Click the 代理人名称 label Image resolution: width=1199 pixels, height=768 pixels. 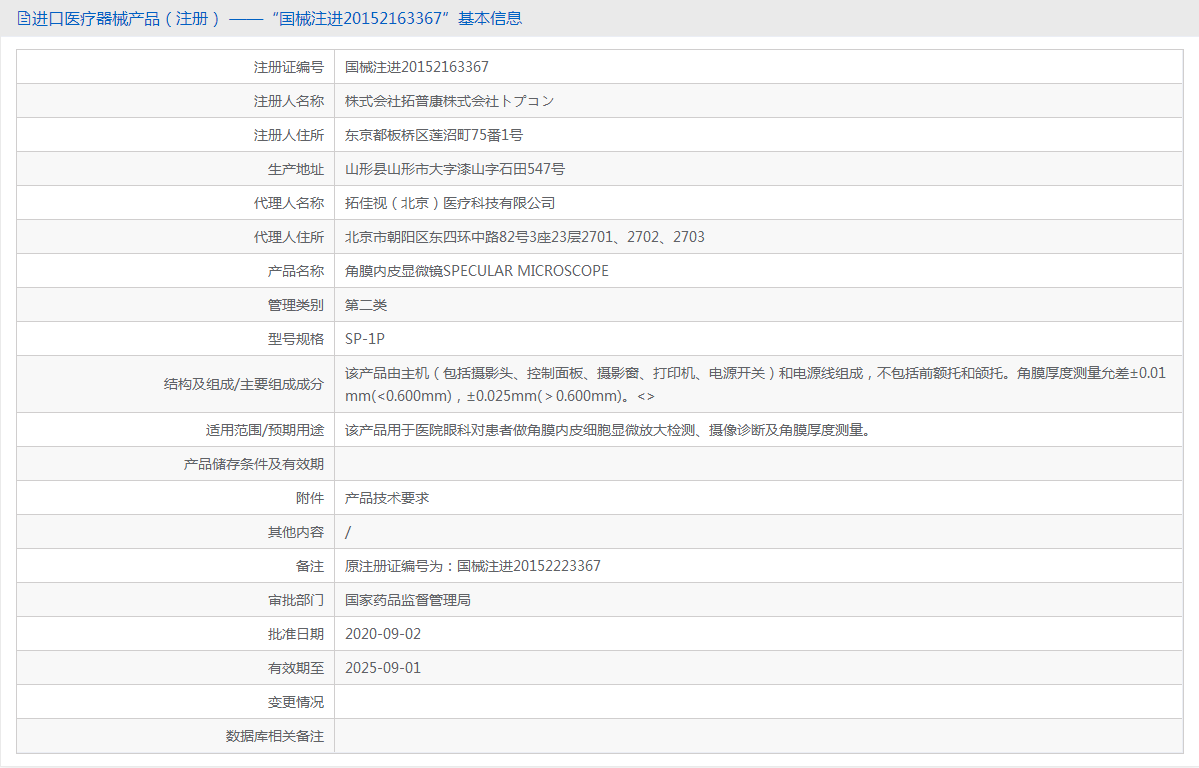click(x=288, y=203)
